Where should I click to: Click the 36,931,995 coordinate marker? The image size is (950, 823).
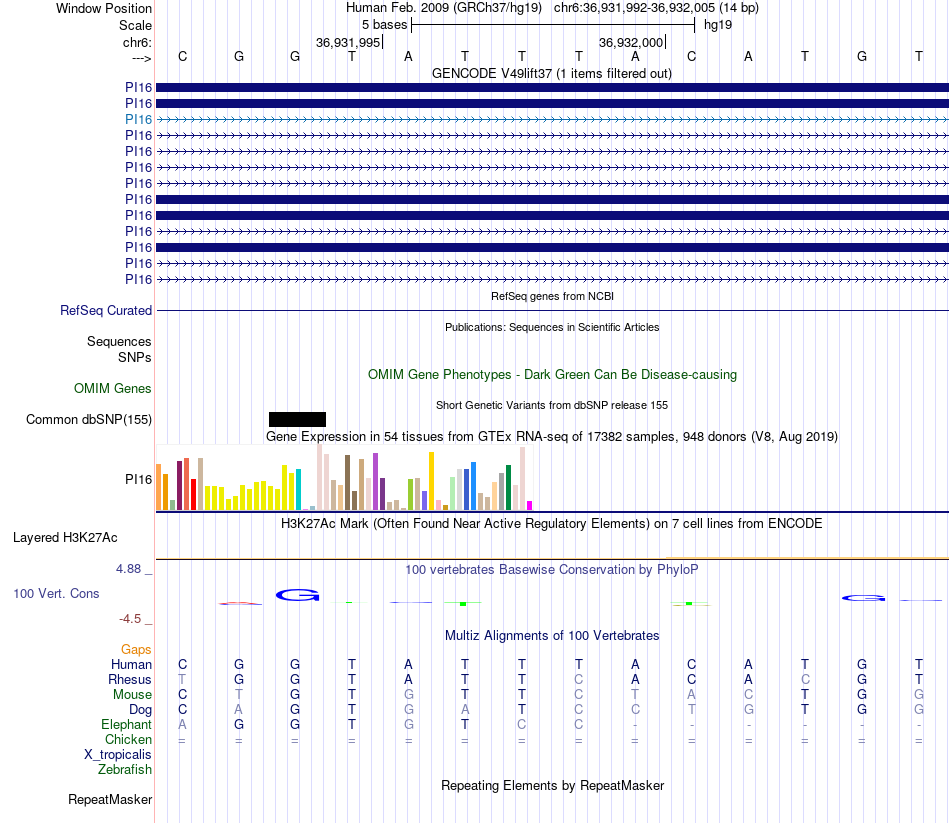[x=348, y=42]
